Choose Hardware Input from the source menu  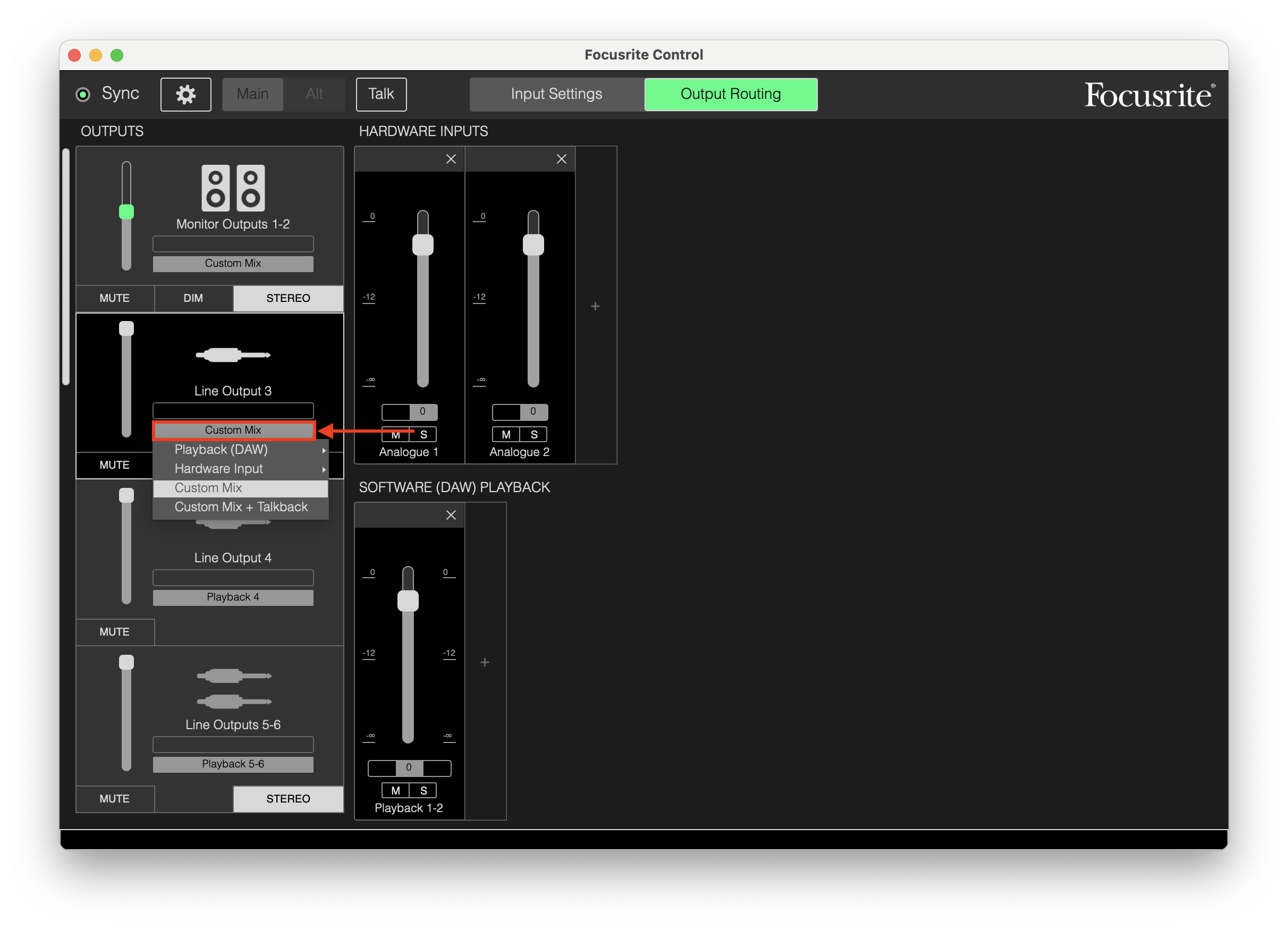tap(241, 469)
